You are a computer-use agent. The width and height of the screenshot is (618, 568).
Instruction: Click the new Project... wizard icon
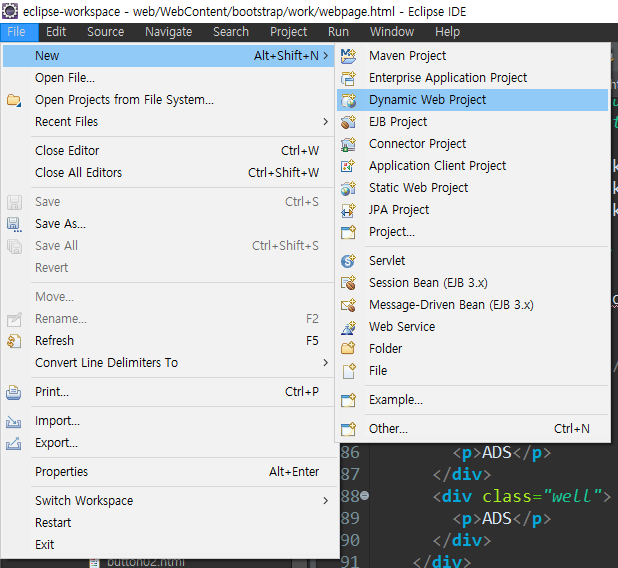348,232
